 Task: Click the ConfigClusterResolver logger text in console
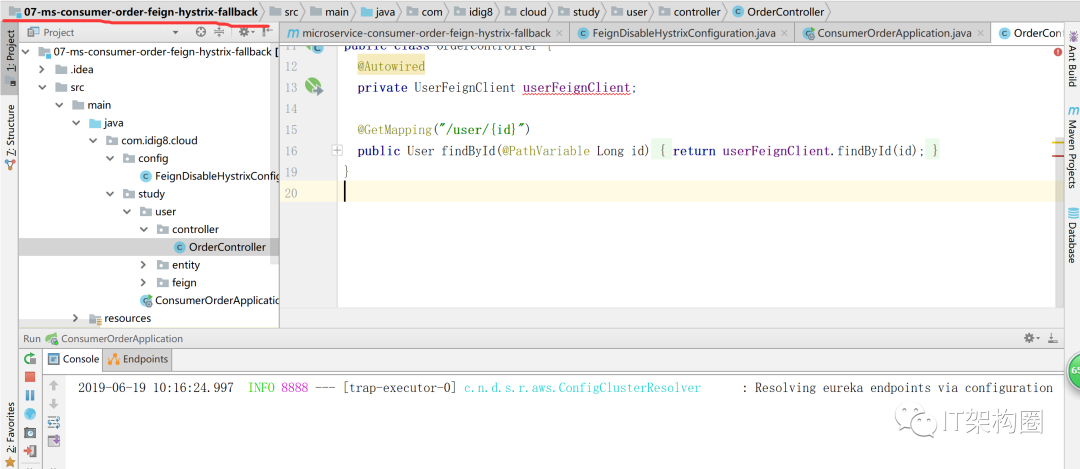pyautogui.click(x=582, y=388)
